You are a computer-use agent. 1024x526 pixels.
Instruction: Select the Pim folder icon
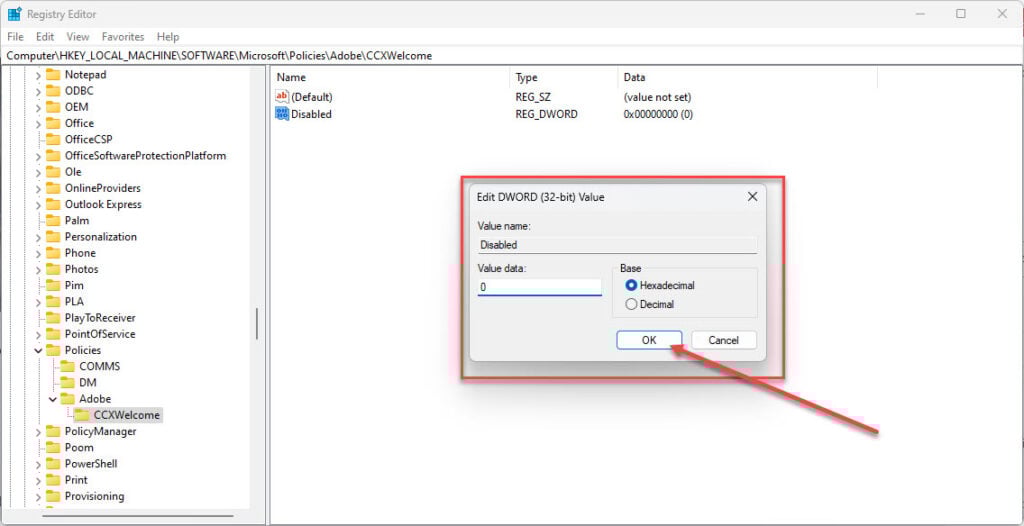[x=53, y=286]
